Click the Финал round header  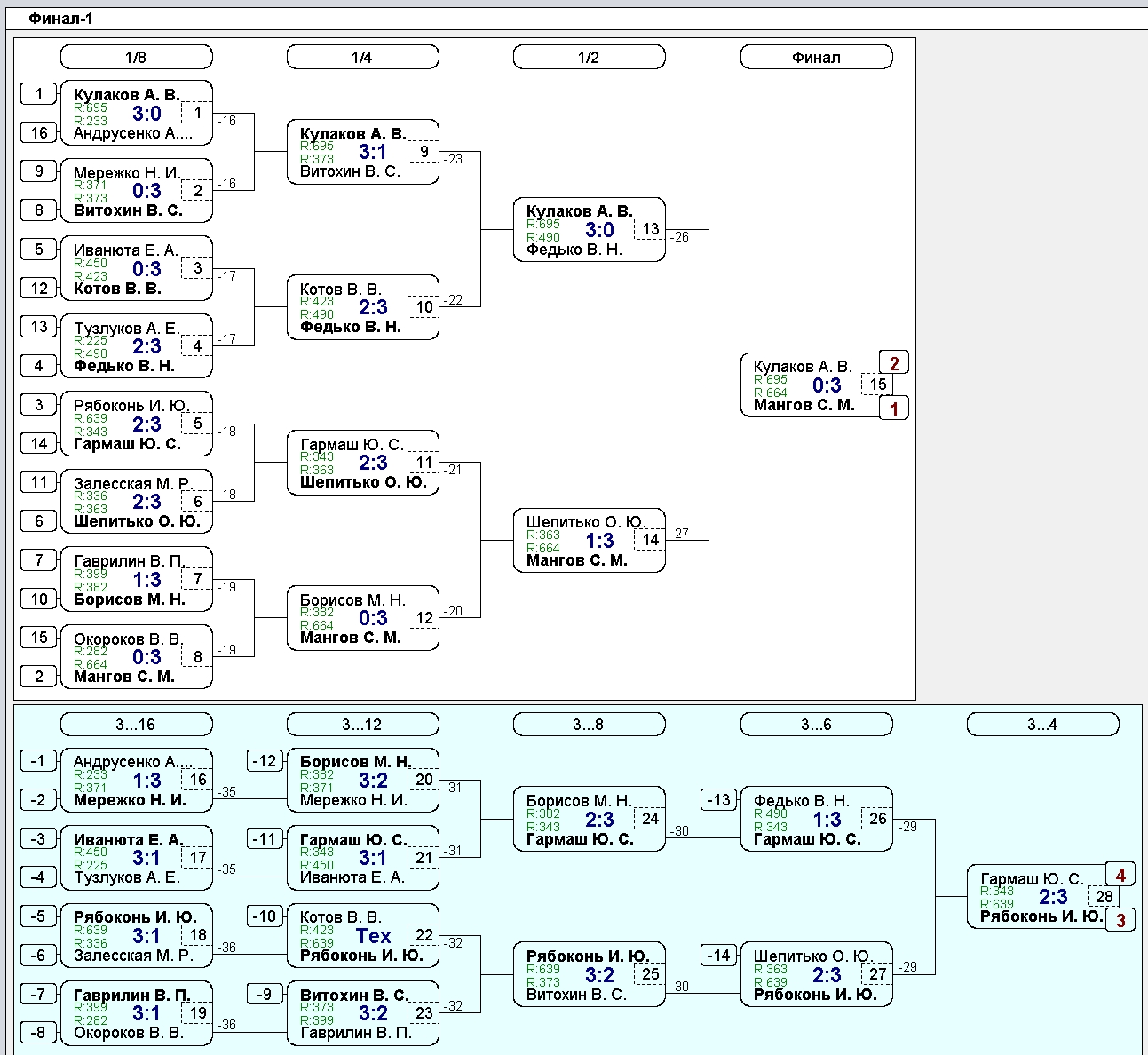pos(816,58)
